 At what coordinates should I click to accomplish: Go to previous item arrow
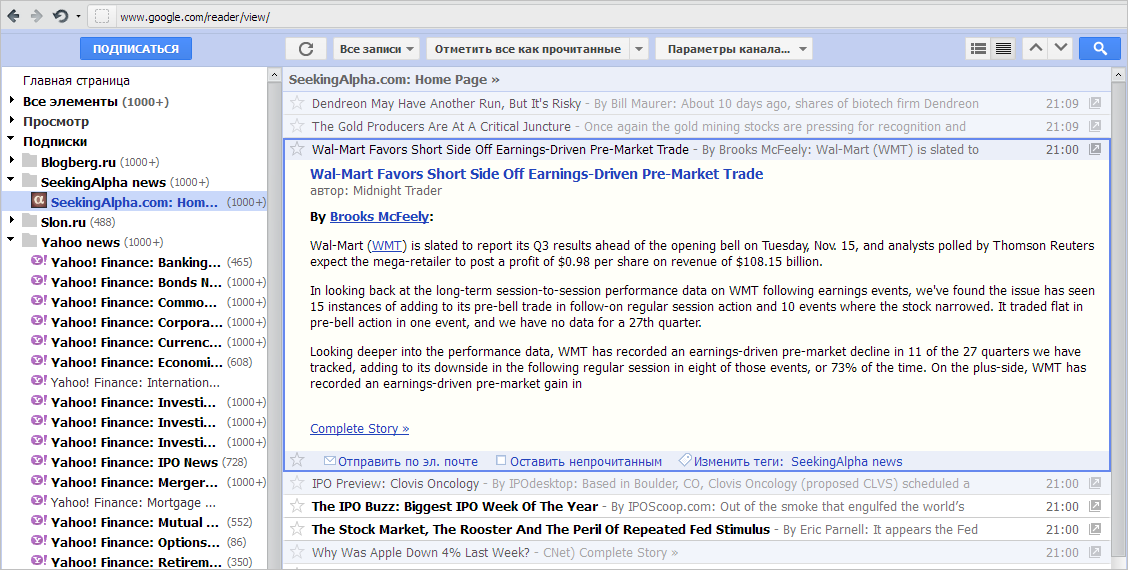tap(1035, 48)
